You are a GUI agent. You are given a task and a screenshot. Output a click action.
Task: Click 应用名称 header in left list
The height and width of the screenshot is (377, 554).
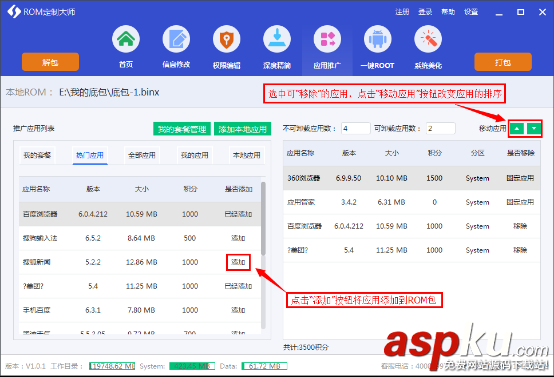(x=36, y=189)
